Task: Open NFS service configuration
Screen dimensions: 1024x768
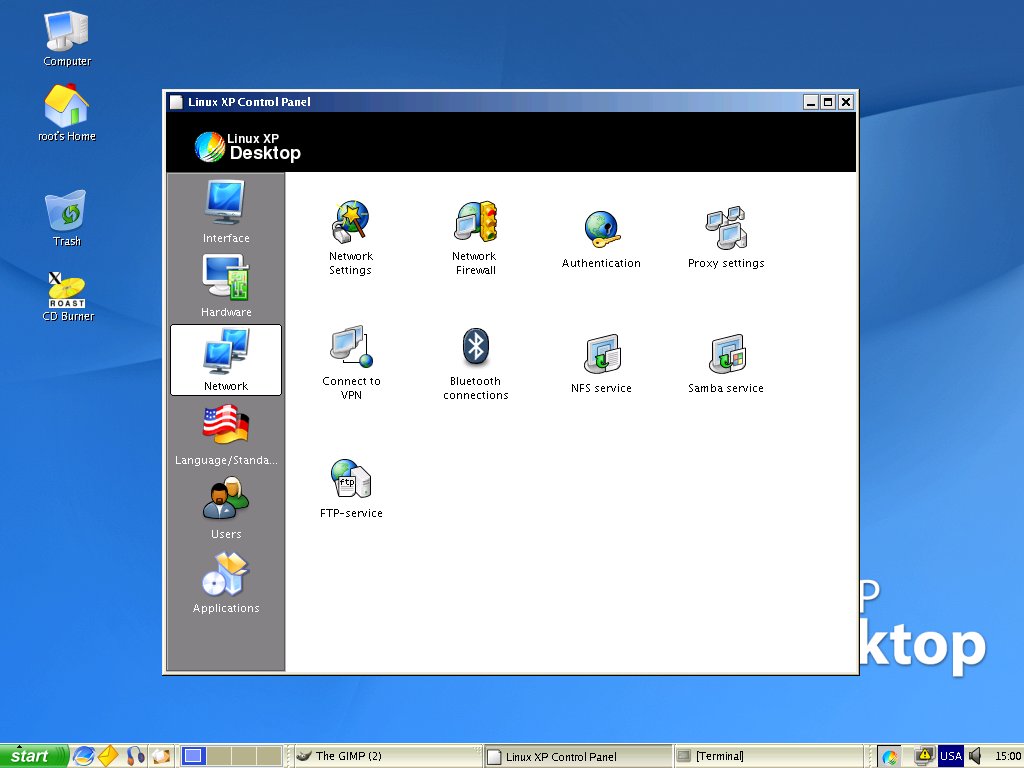Action: [x=601, y=364]
